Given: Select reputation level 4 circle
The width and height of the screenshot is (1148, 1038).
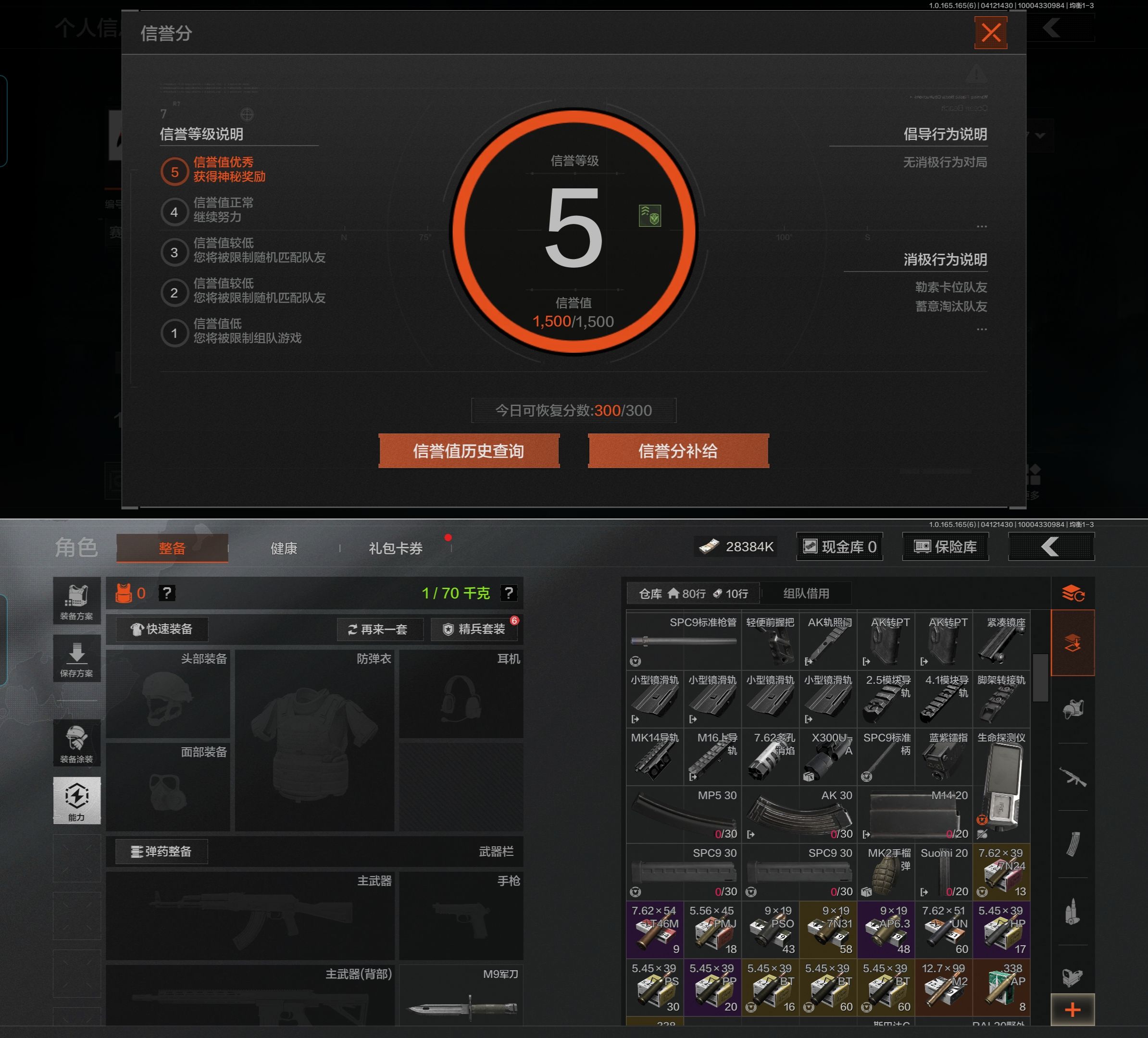Looking at the screenshot, I should pyautogui.click(x=174, y=212).
